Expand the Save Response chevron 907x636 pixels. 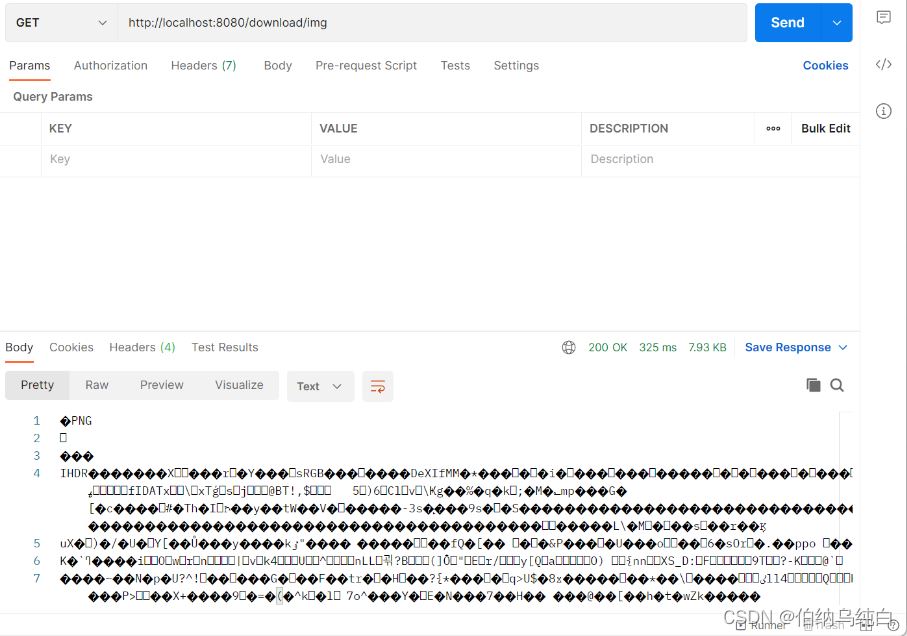tap(843, 347)
